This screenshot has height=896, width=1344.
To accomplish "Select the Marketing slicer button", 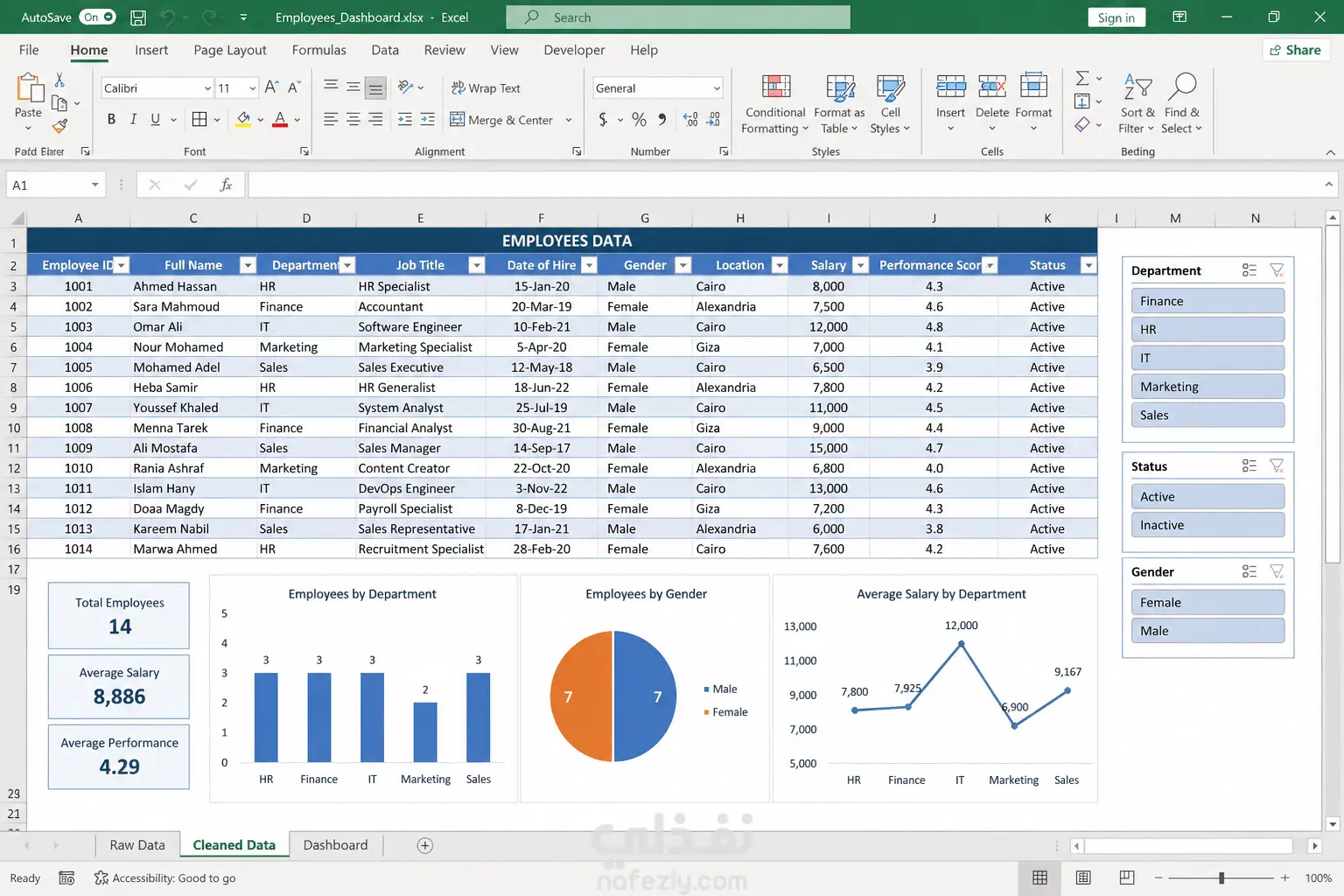I will point(1207,387).
